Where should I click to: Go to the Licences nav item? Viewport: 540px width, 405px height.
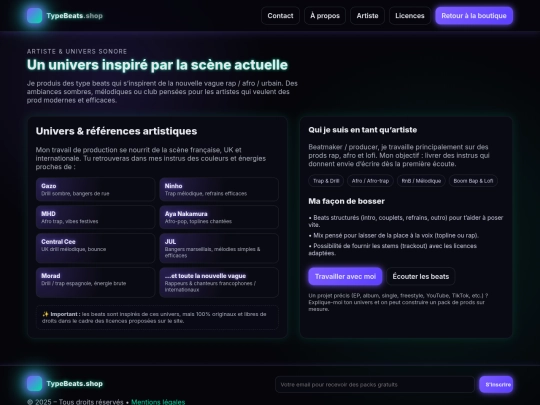[x=409, y=15]
